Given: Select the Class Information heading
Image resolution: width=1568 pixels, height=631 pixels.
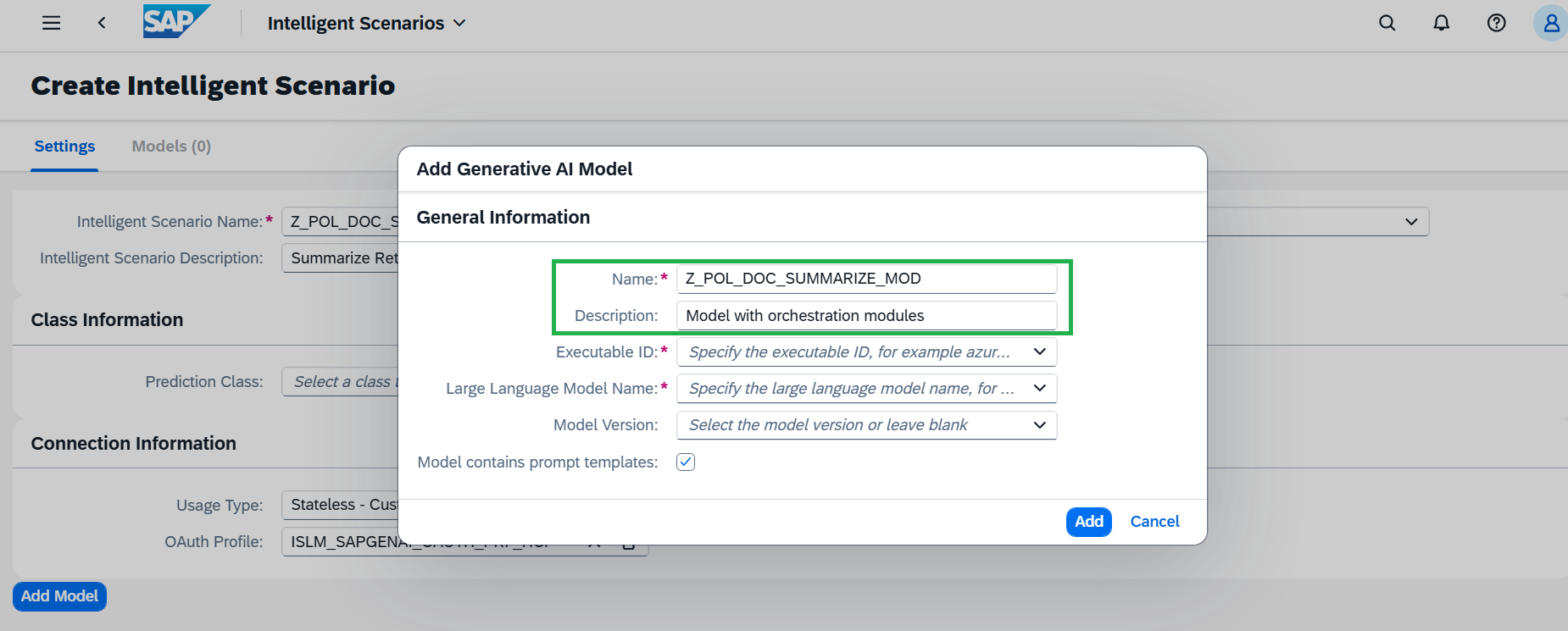Looking at the screenshot, I should [107, 320].
